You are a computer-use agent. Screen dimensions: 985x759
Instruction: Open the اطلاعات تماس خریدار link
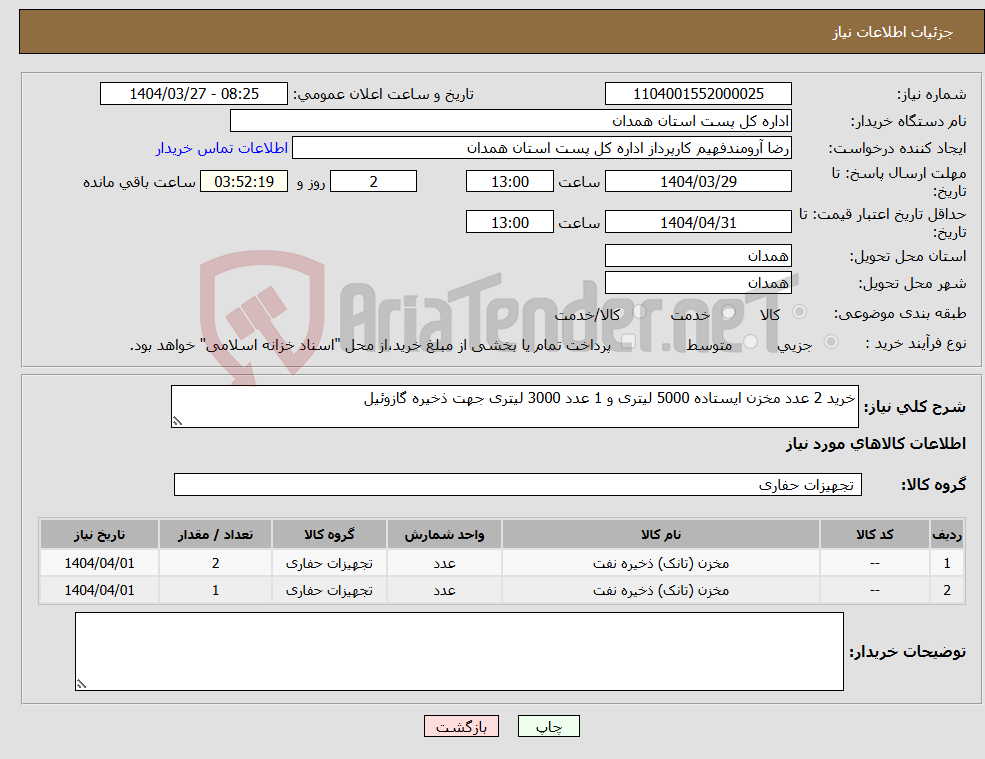222,148
